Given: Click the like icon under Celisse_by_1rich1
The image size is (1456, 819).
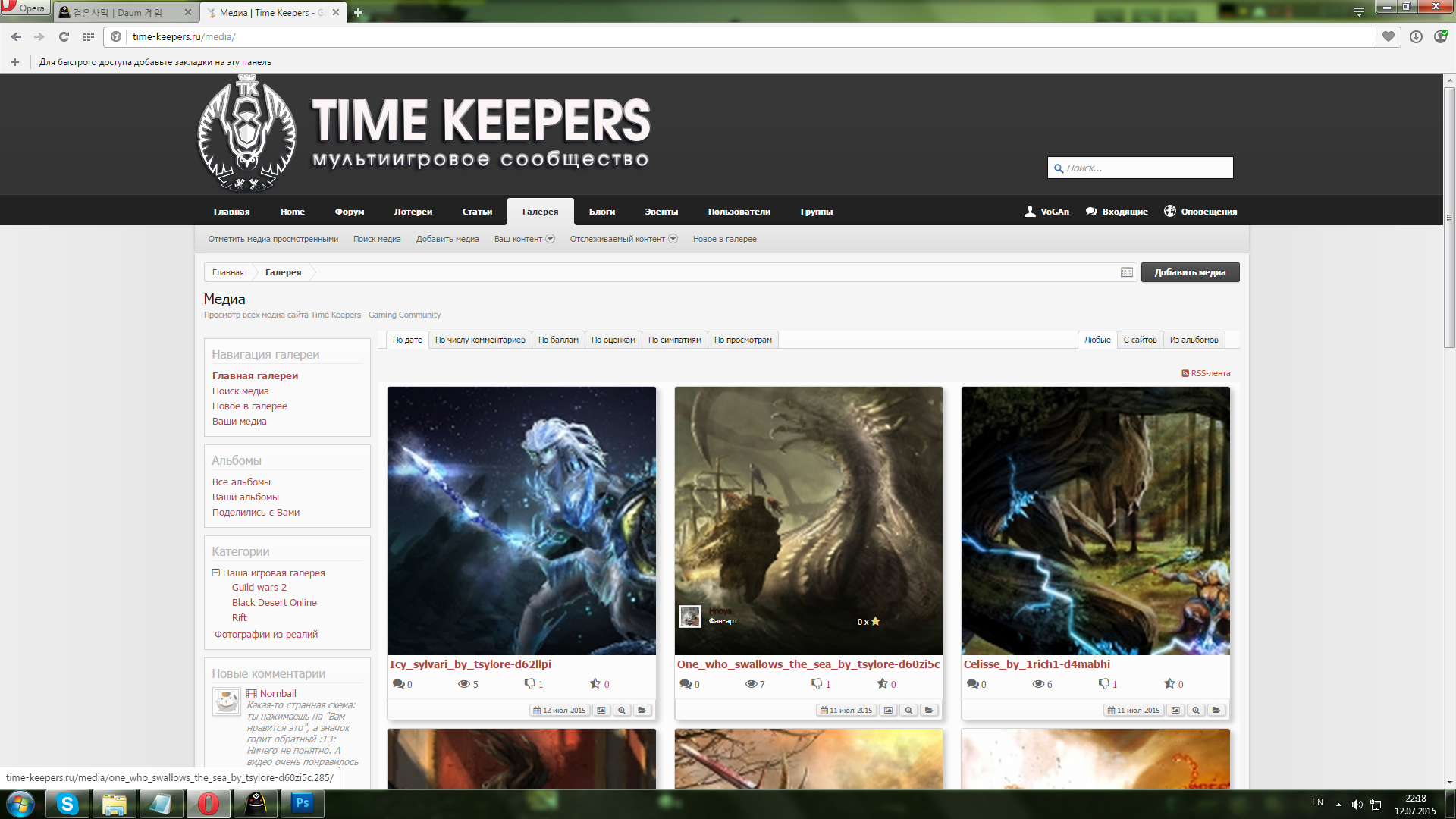Looking at the screenshot, I should coord(1104,684).
